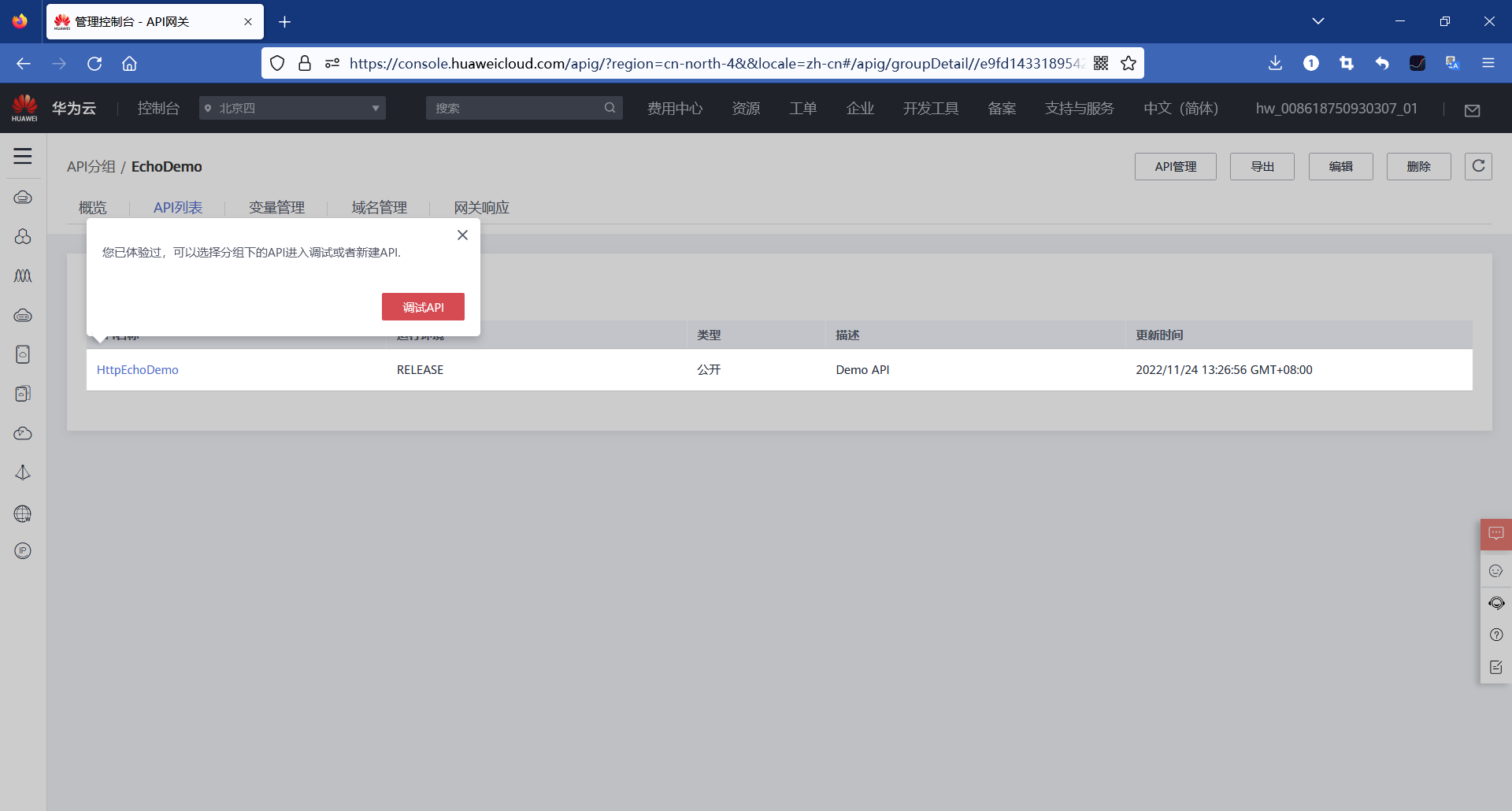1512x811 pixels.
Task: Open the site lock security icon
Action: tap(305, 63)
